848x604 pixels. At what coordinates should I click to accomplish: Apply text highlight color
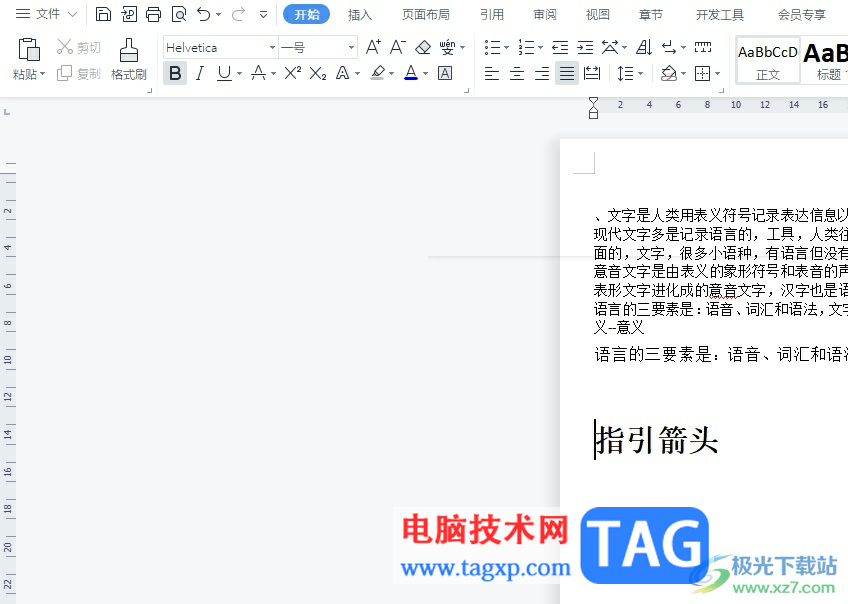tap(378, 73)
